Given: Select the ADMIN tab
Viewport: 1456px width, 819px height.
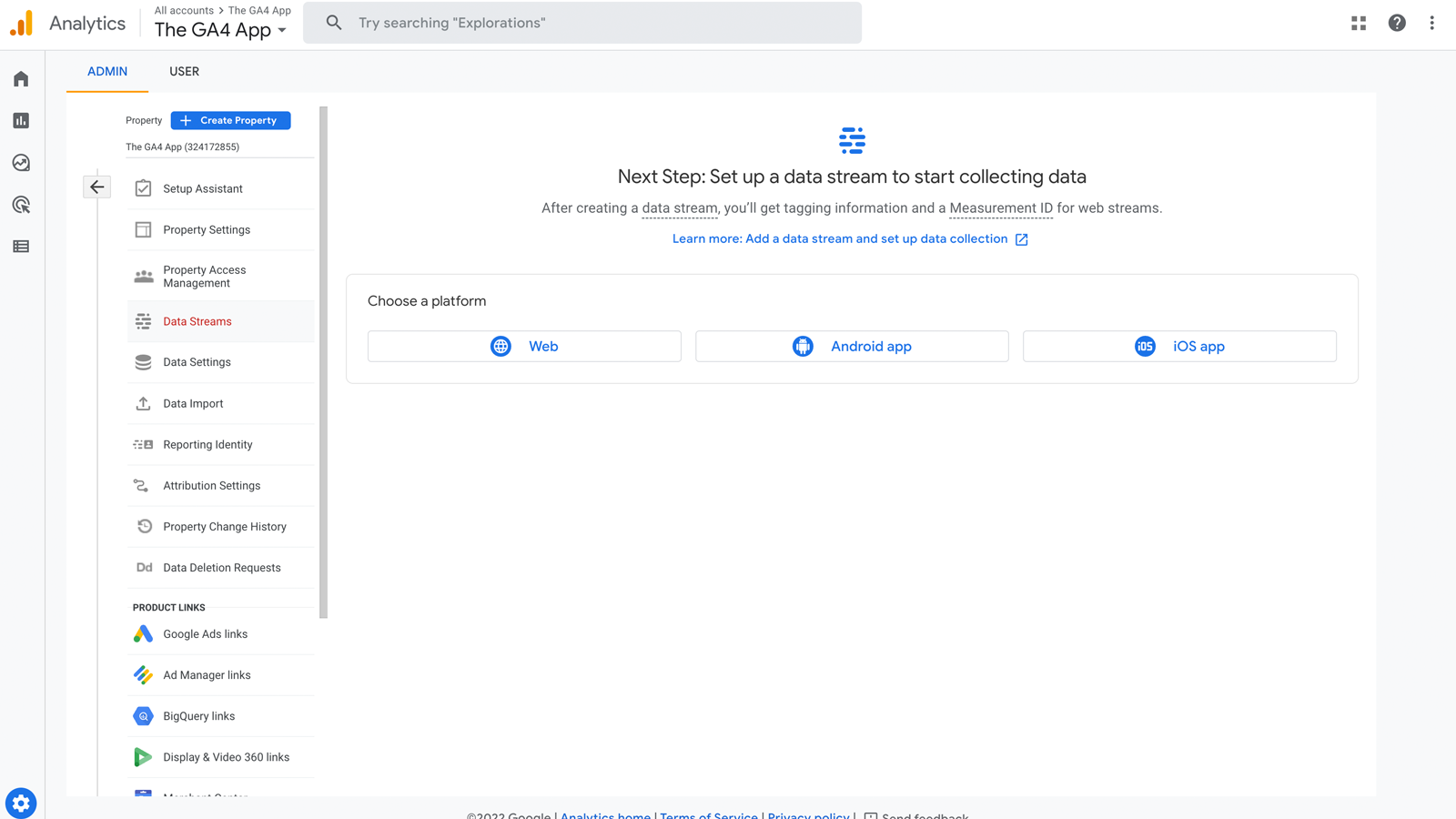Looking at the screenshot, I should pos(107,71).
